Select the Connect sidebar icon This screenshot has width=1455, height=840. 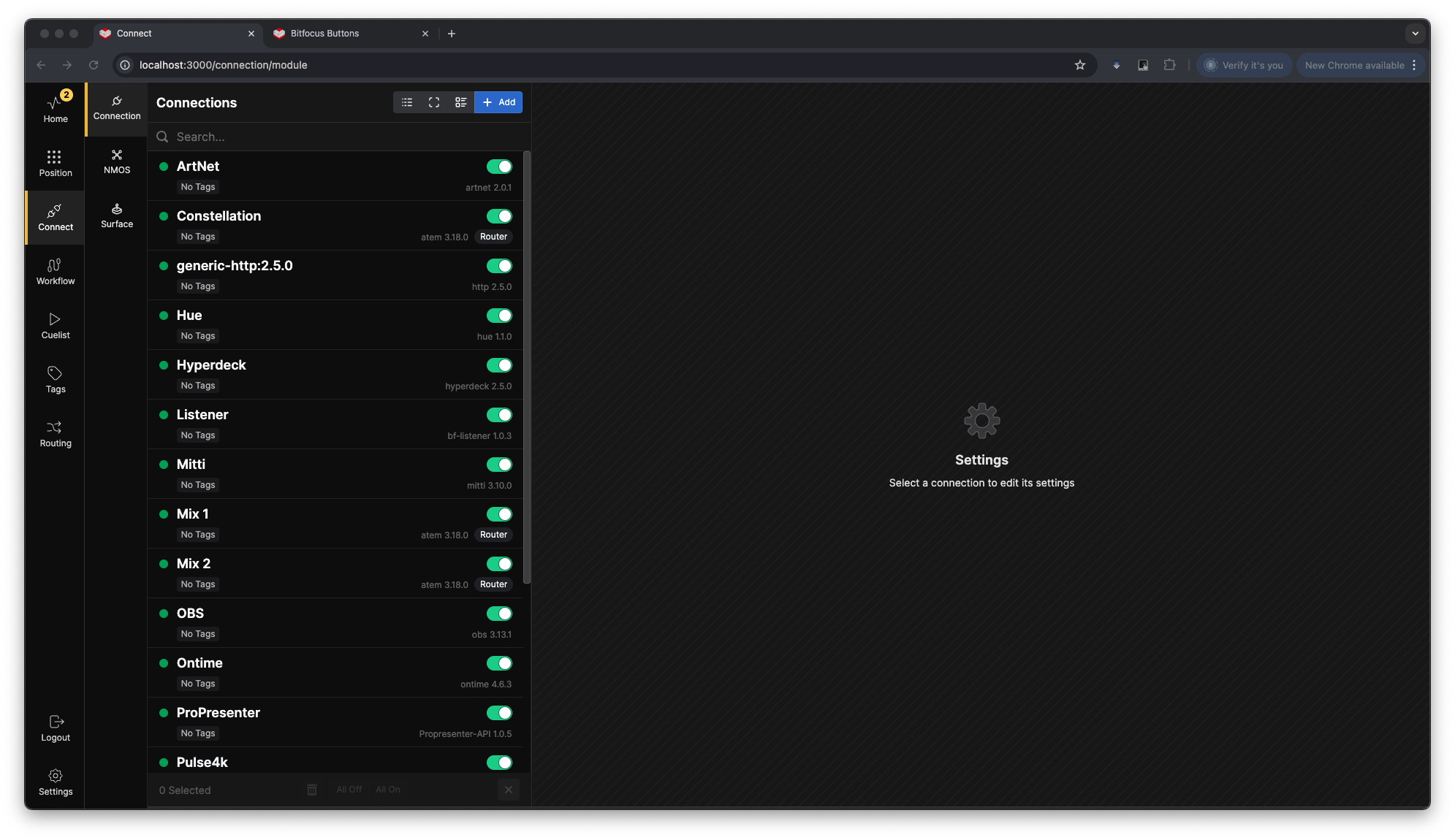pos(56,218)
